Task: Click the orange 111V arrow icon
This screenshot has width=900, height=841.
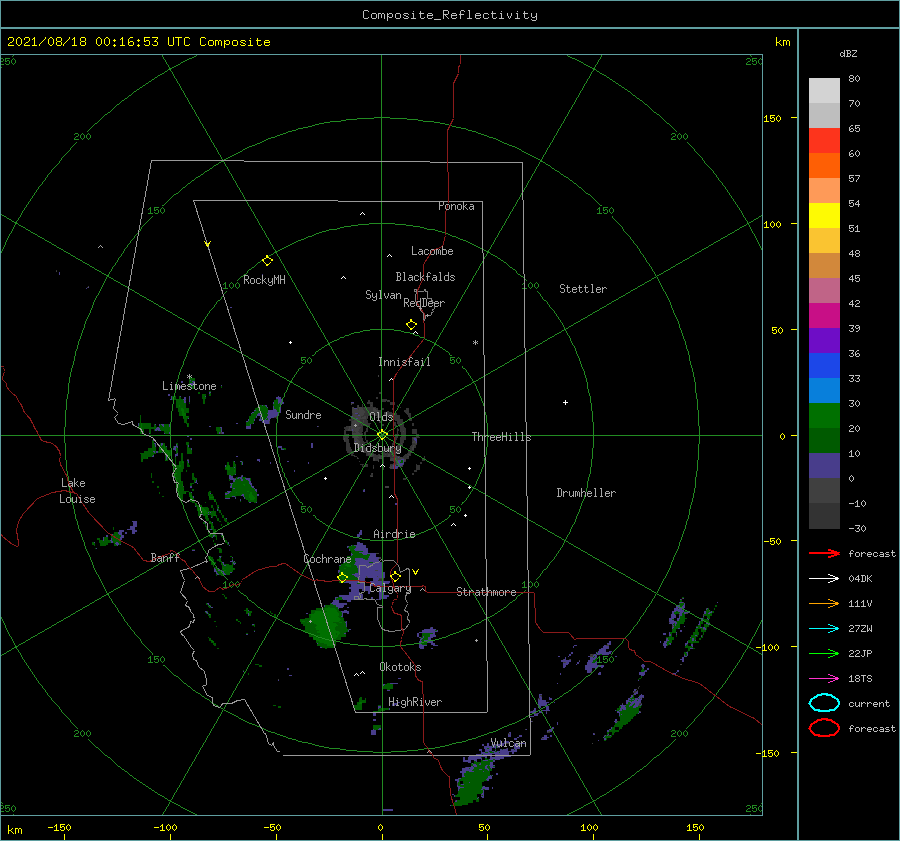Action: [824, 603]
